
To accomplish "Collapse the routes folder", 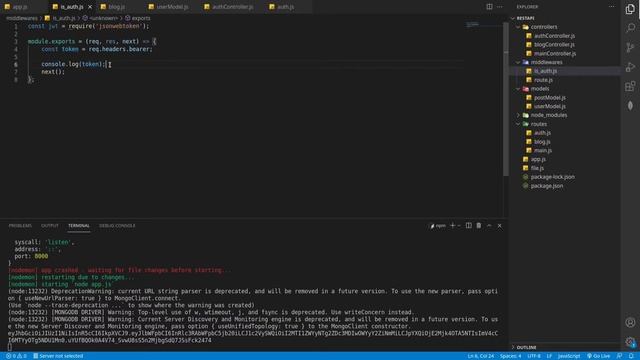I will 518,124.
